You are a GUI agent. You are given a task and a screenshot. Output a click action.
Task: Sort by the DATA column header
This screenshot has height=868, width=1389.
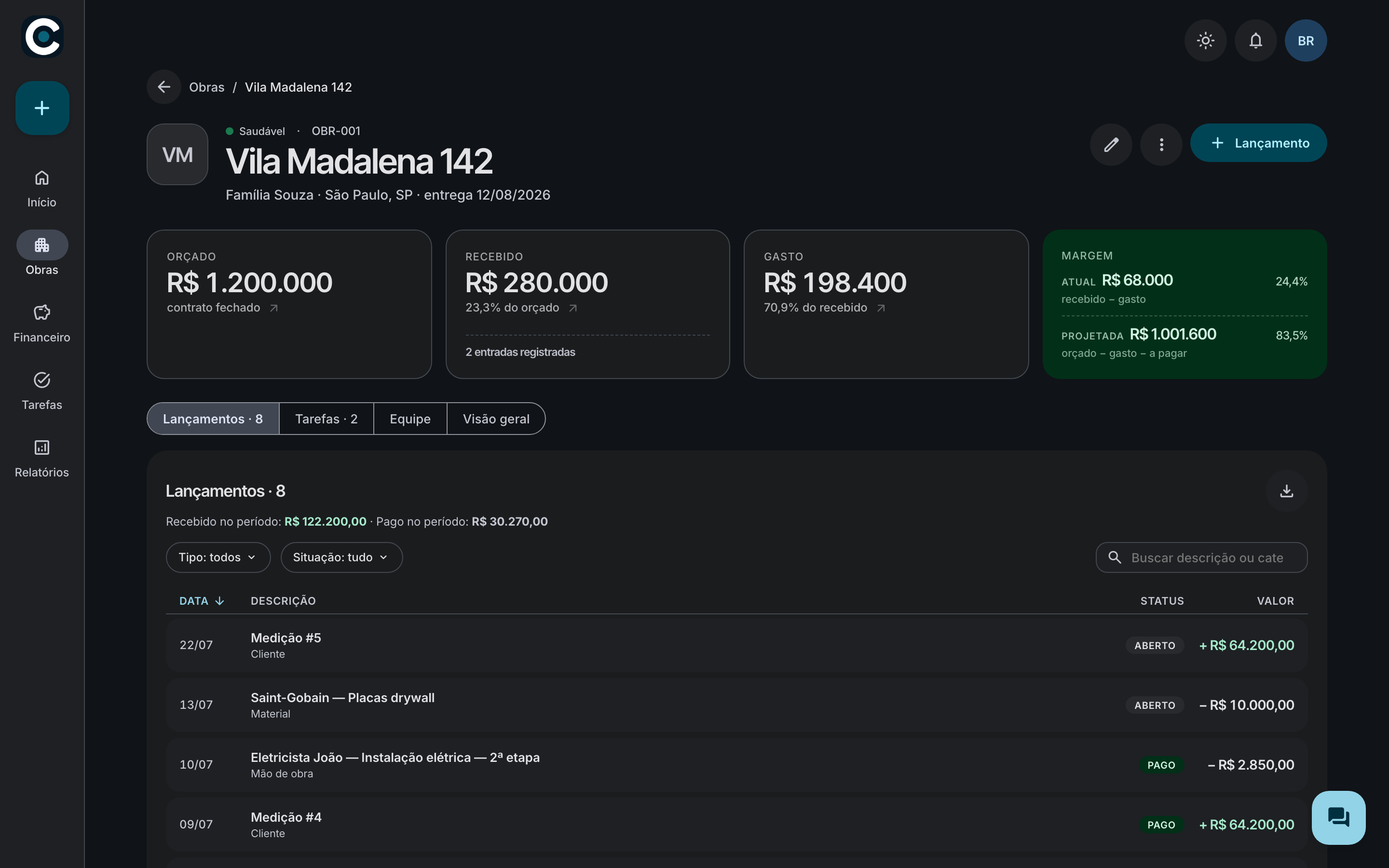202,601
